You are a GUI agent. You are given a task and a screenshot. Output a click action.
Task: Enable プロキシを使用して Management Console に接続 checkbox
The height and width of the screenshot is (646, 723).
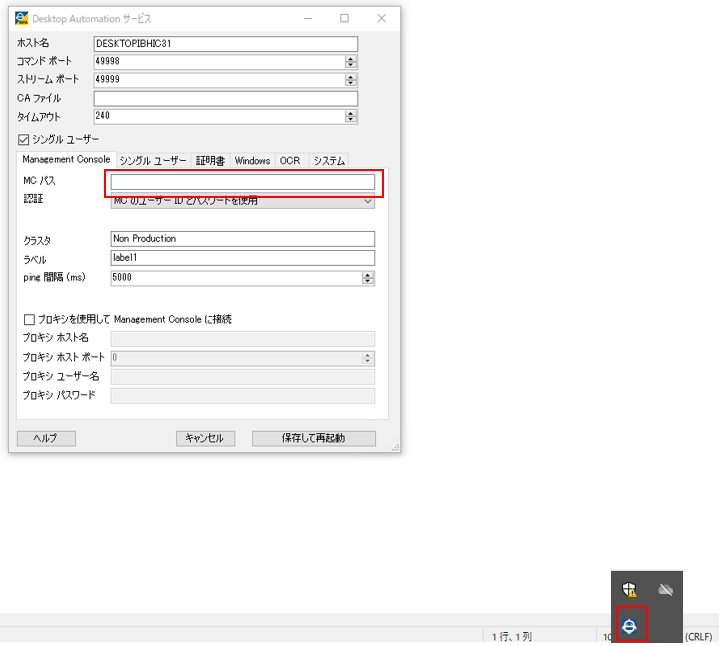click(x=29, y=319)
